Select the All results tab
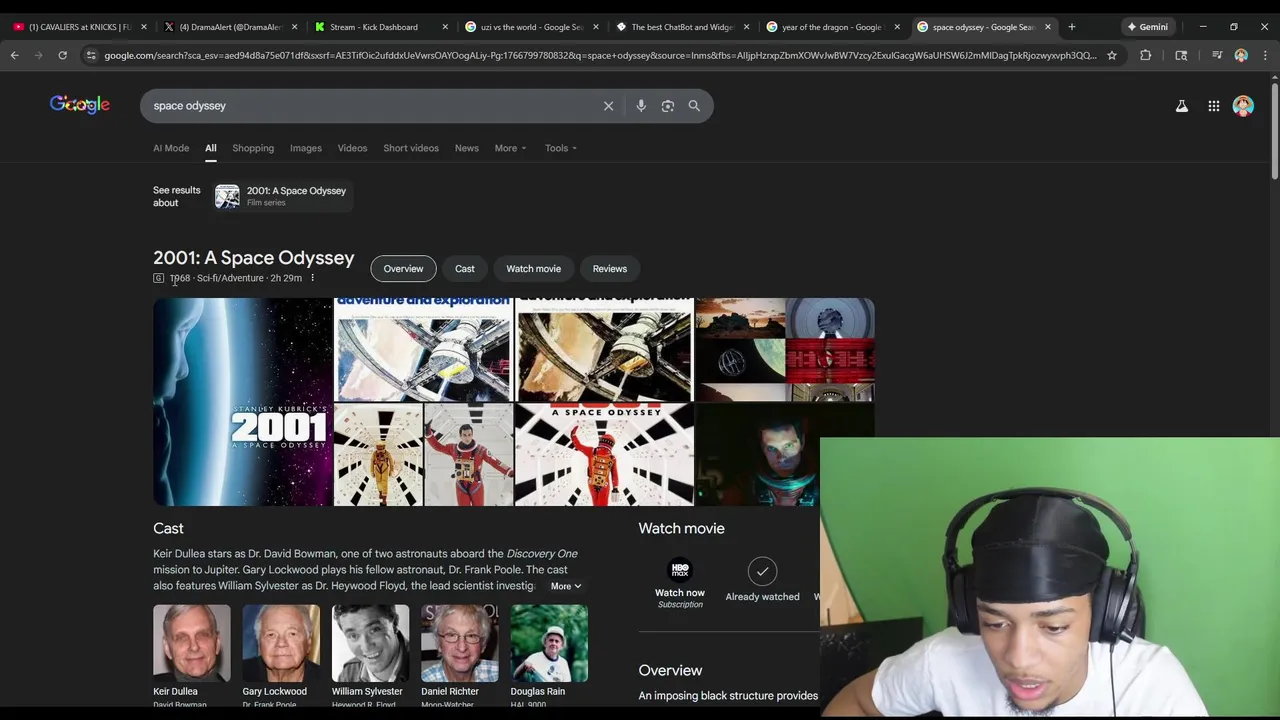1280x720 pixels. click(211, 148)
